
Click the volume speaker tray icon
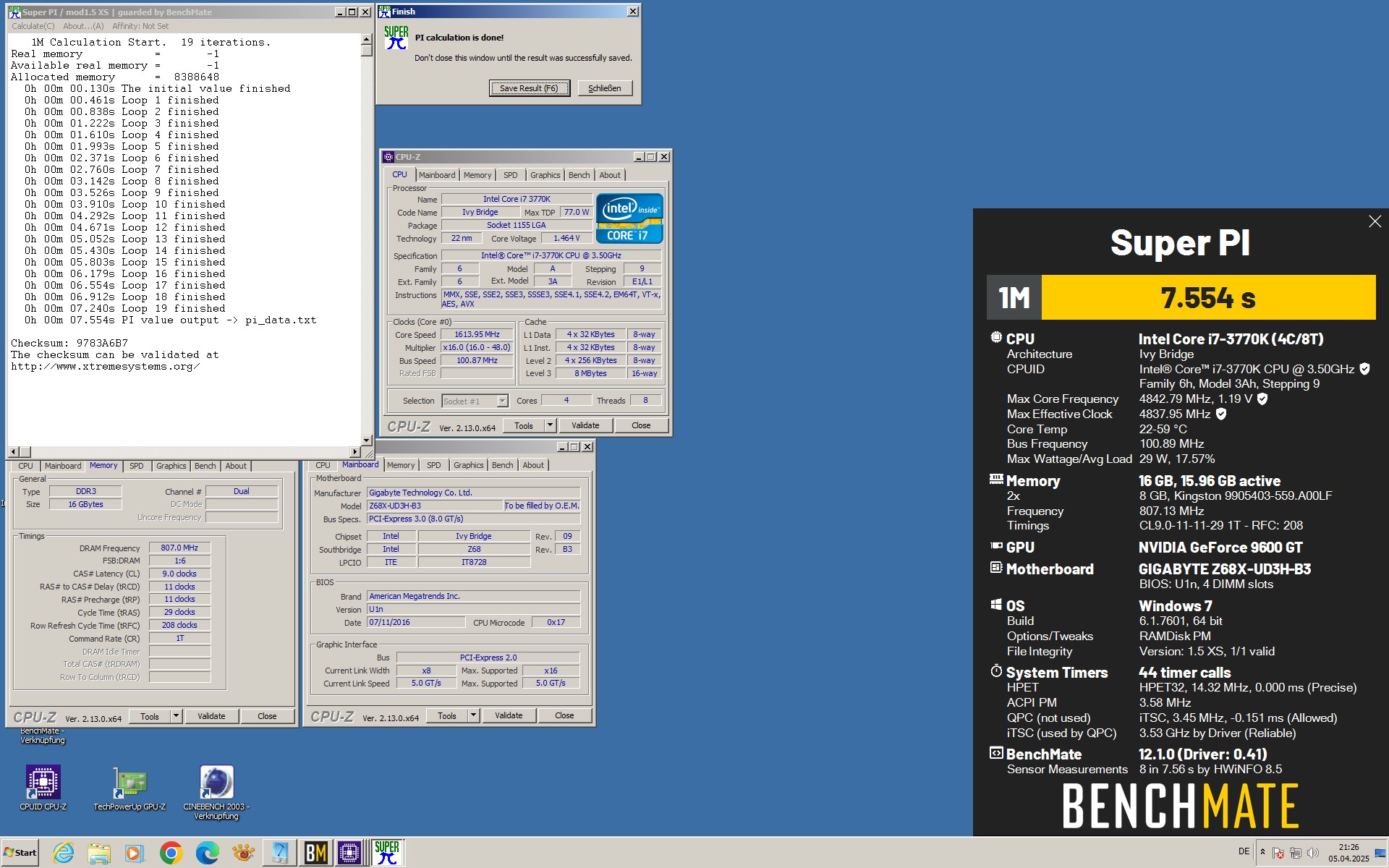pos(1313,853)
